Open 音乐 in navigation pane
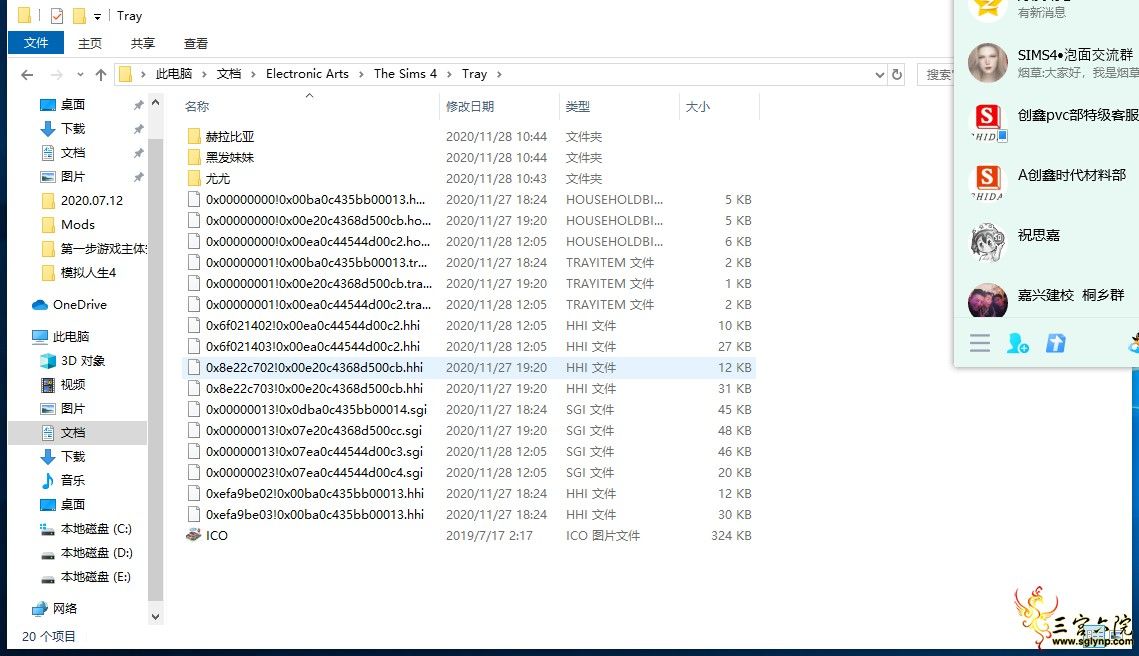The height and width of the screenshot is (656, 1139). click(73, 480)
